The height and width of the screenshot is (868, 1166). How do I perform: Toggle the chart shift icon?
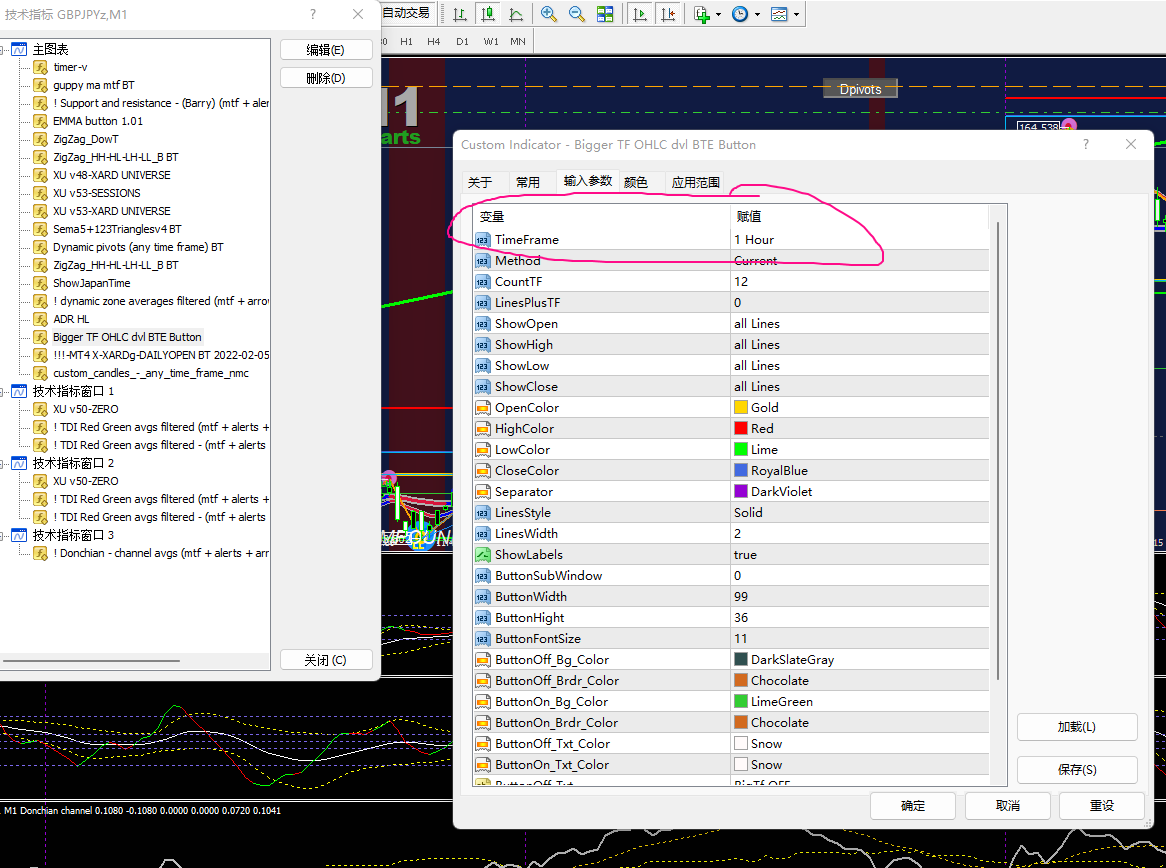(x=668, y=14)
